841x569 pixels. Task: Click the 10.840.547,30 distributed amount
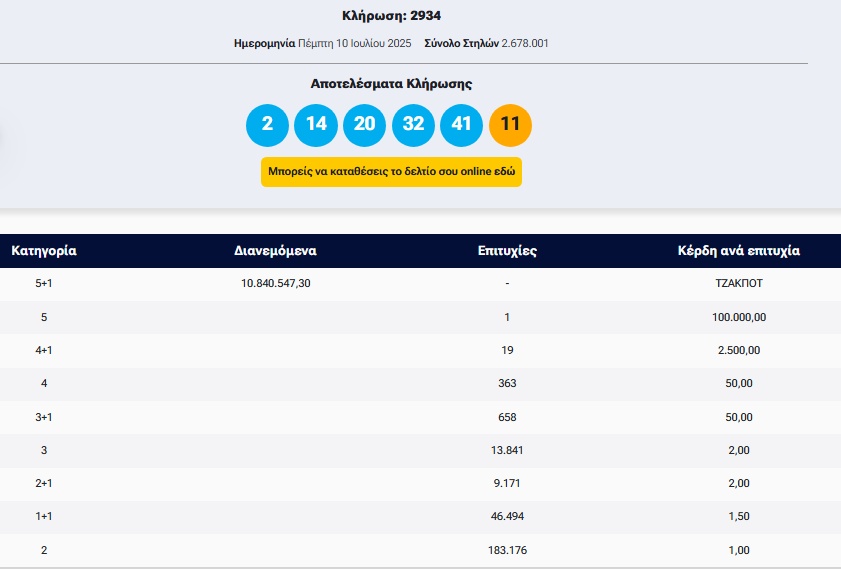click(x=276, y=284)
